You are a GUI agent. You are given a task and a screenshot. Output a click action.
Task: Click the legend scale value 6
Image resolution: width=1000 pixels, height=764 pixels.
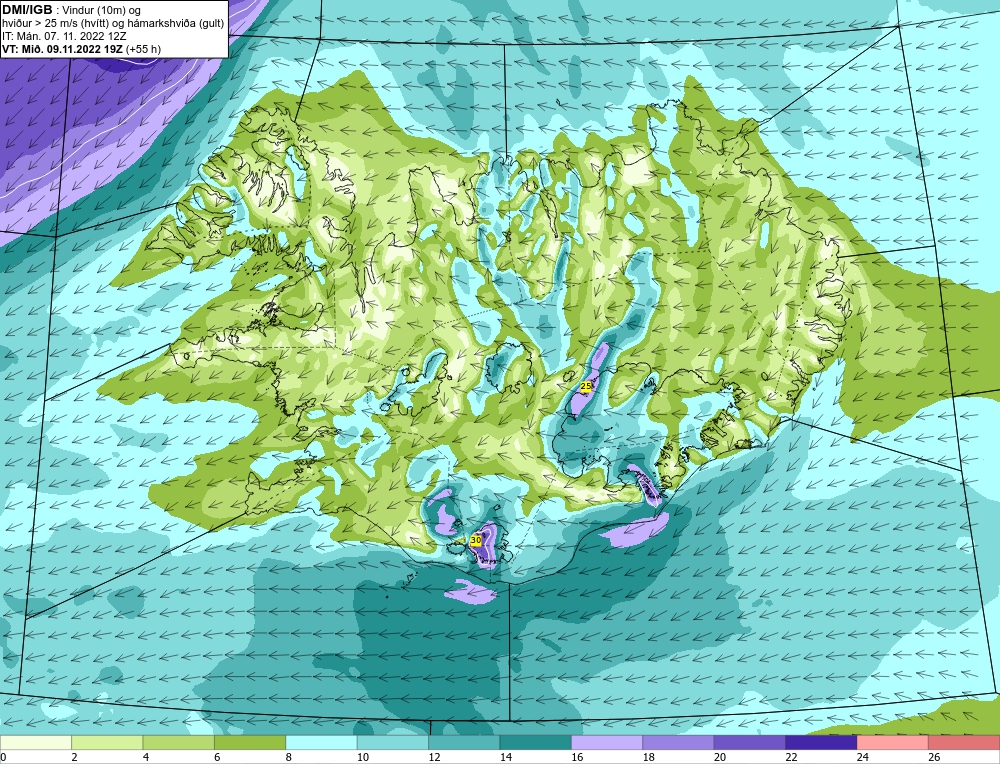coord(217,757)
